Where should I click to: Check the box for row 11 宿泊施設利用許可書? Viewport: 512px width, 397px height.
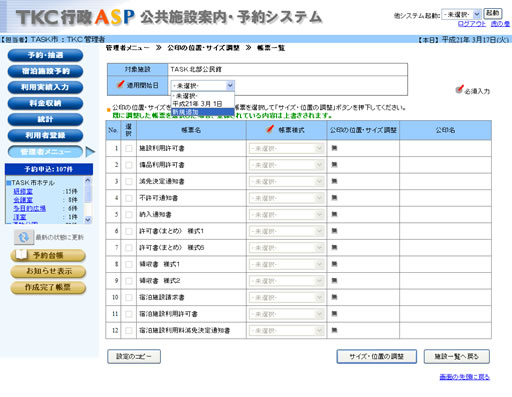coord(129,314)
